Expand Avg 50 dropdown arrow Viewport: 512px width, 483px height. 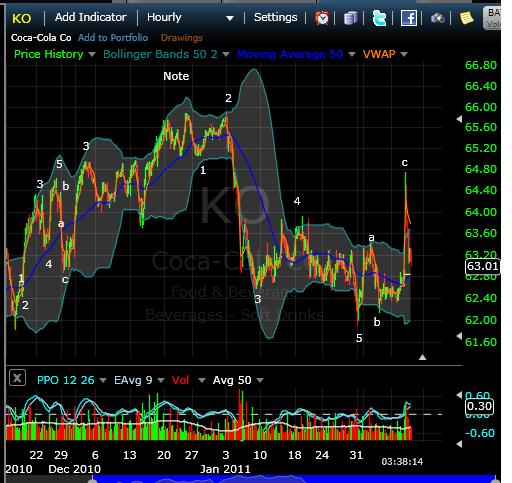[x=260, y=380]
